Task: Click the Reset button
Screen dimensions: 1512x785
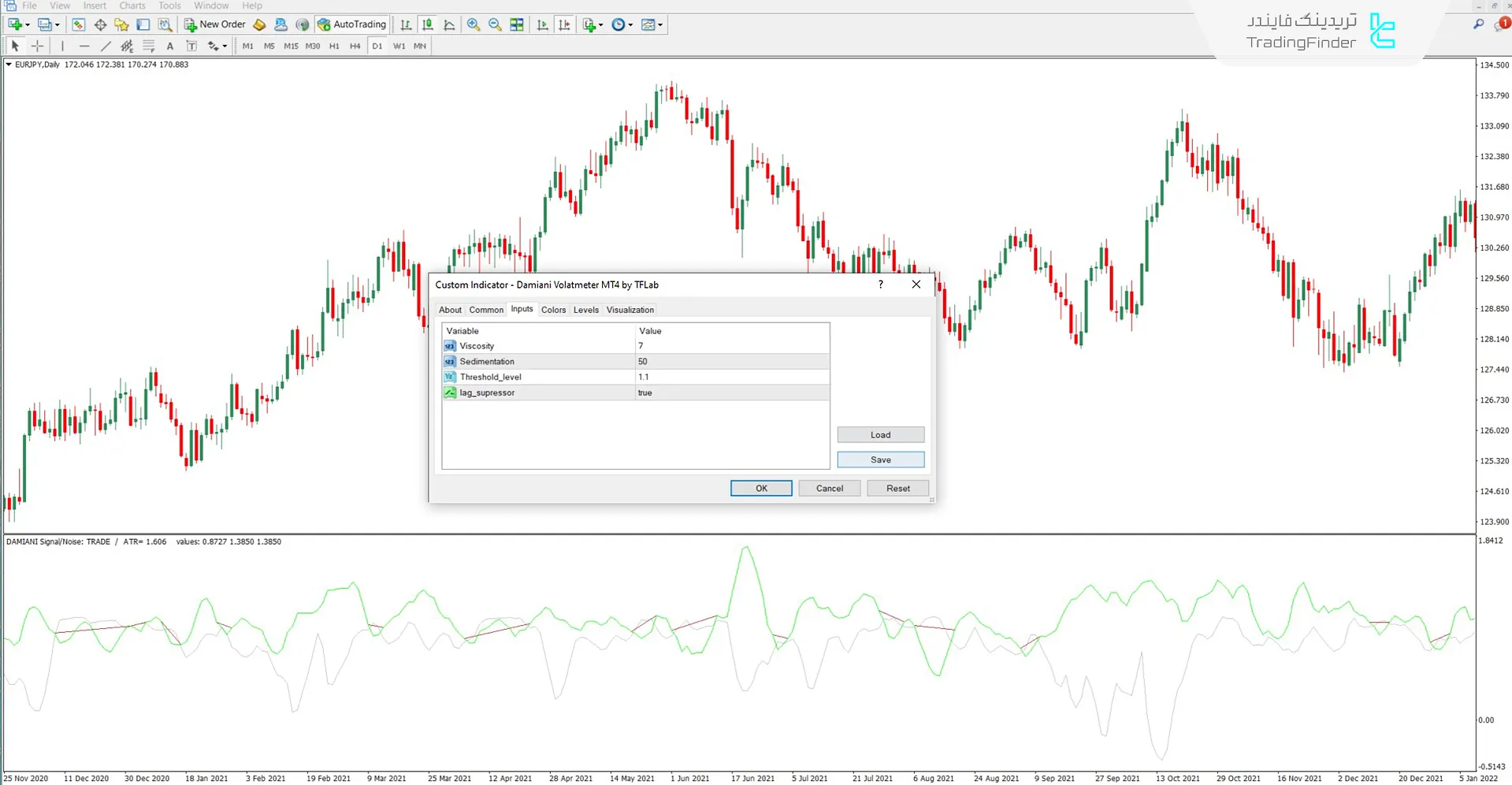Action: (897, 489)
